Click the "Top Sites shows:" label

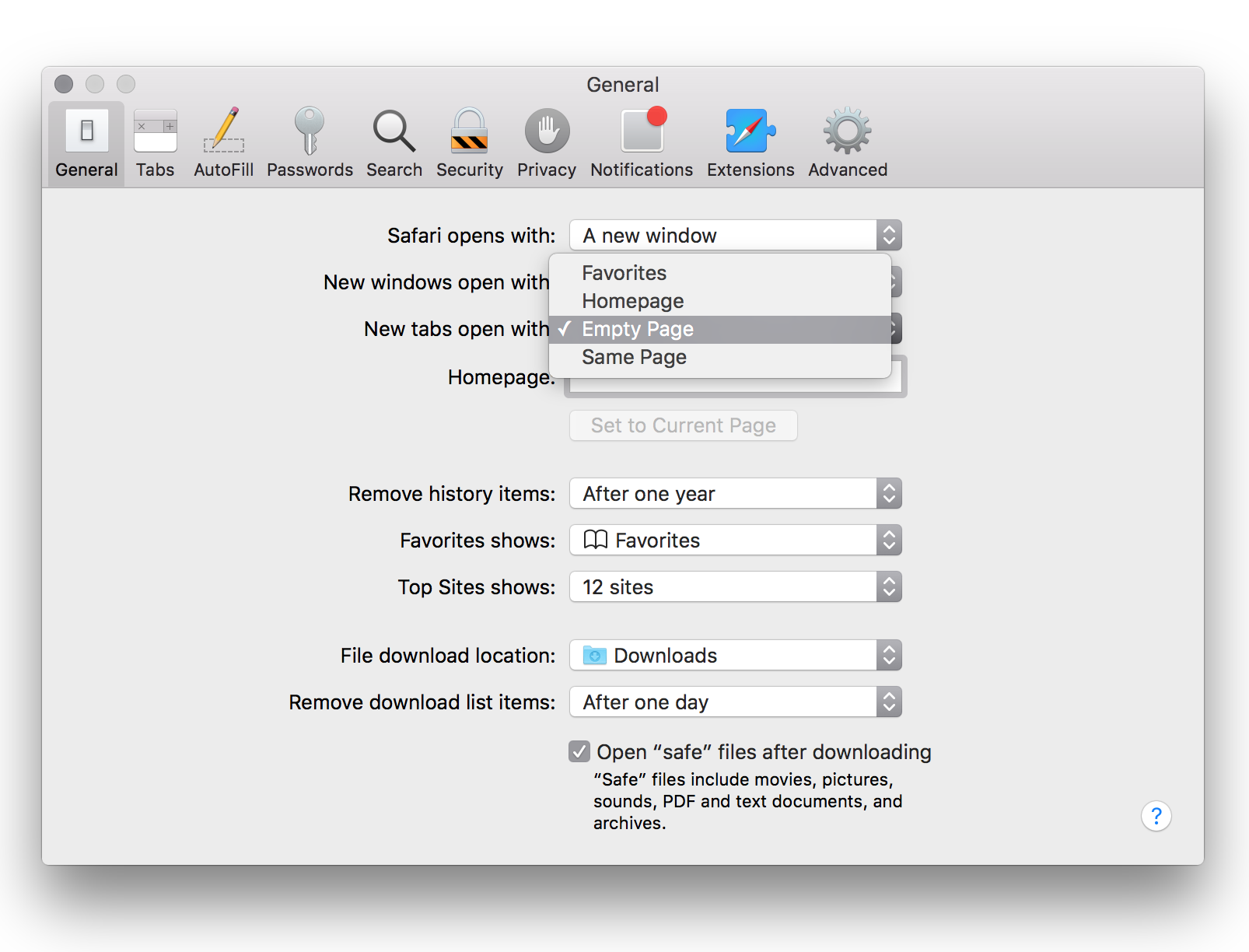[477, 587]
